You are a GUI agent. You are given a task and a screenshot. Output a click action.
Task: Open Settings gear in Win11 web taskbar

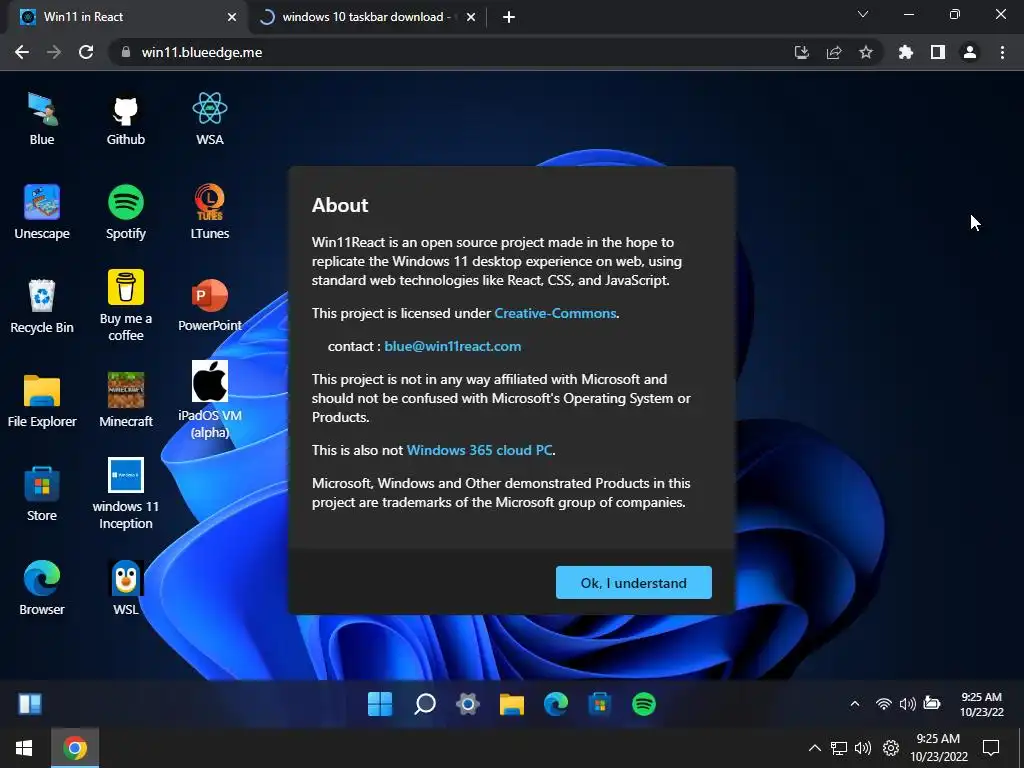click(x=468, y=704)
